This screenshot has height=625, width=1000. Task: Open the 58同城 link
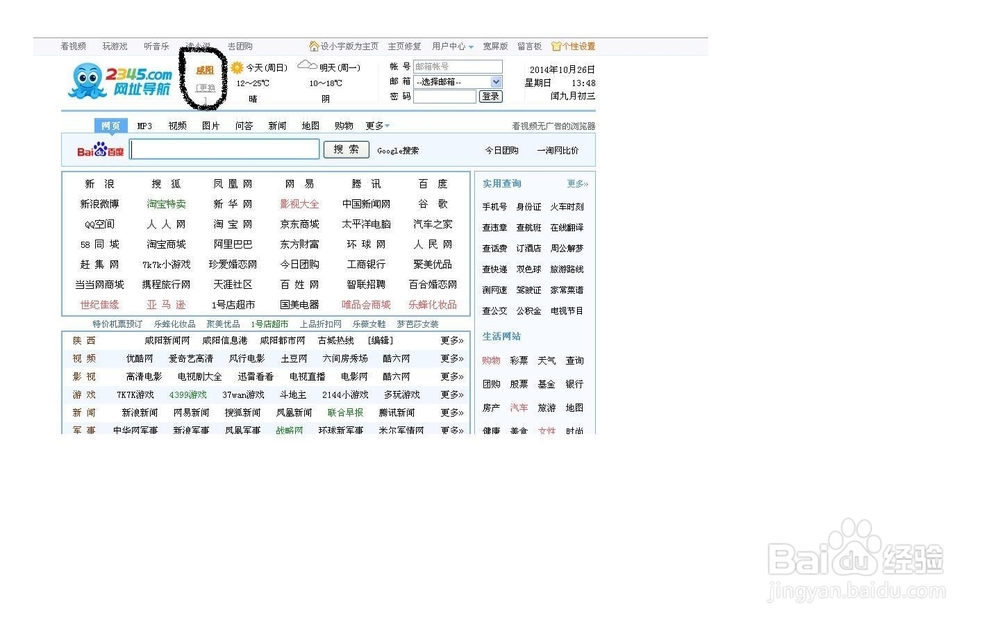click(x=99, y=244)
